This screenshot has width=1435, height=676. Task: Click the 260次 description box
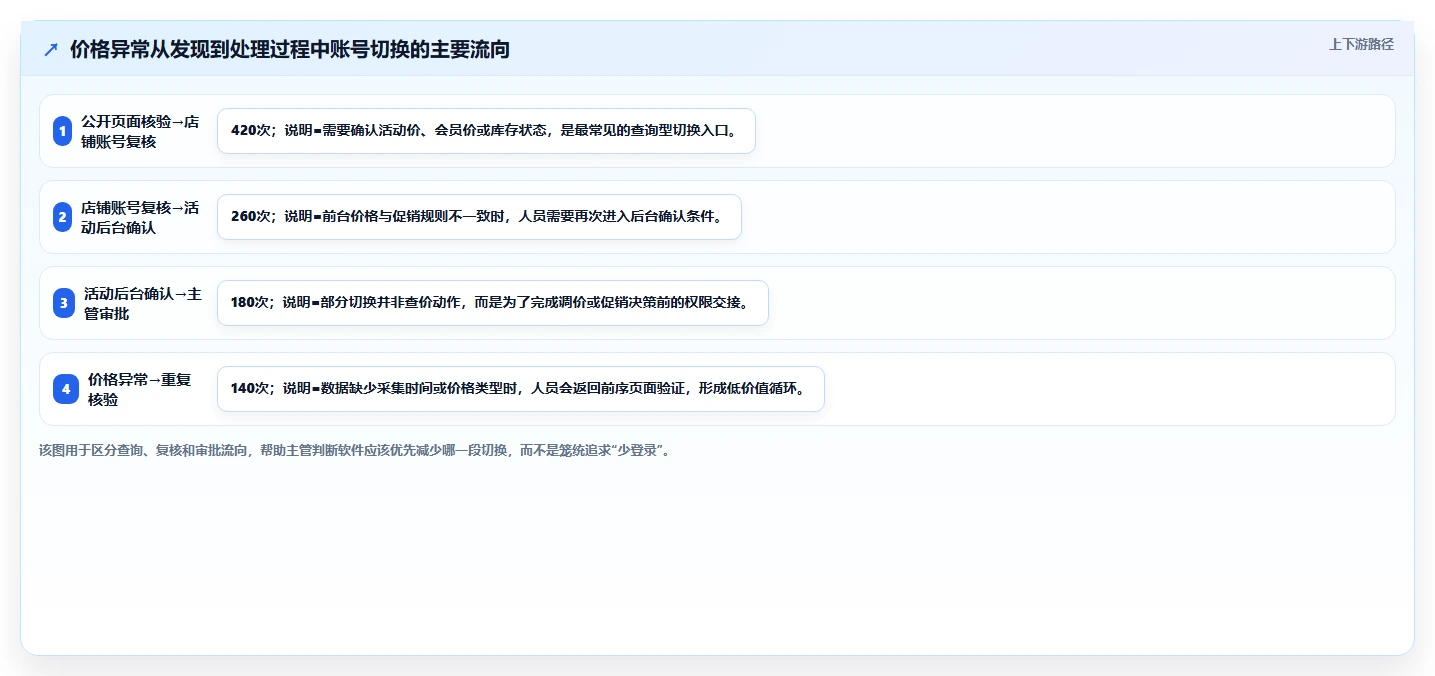(479, 217)
